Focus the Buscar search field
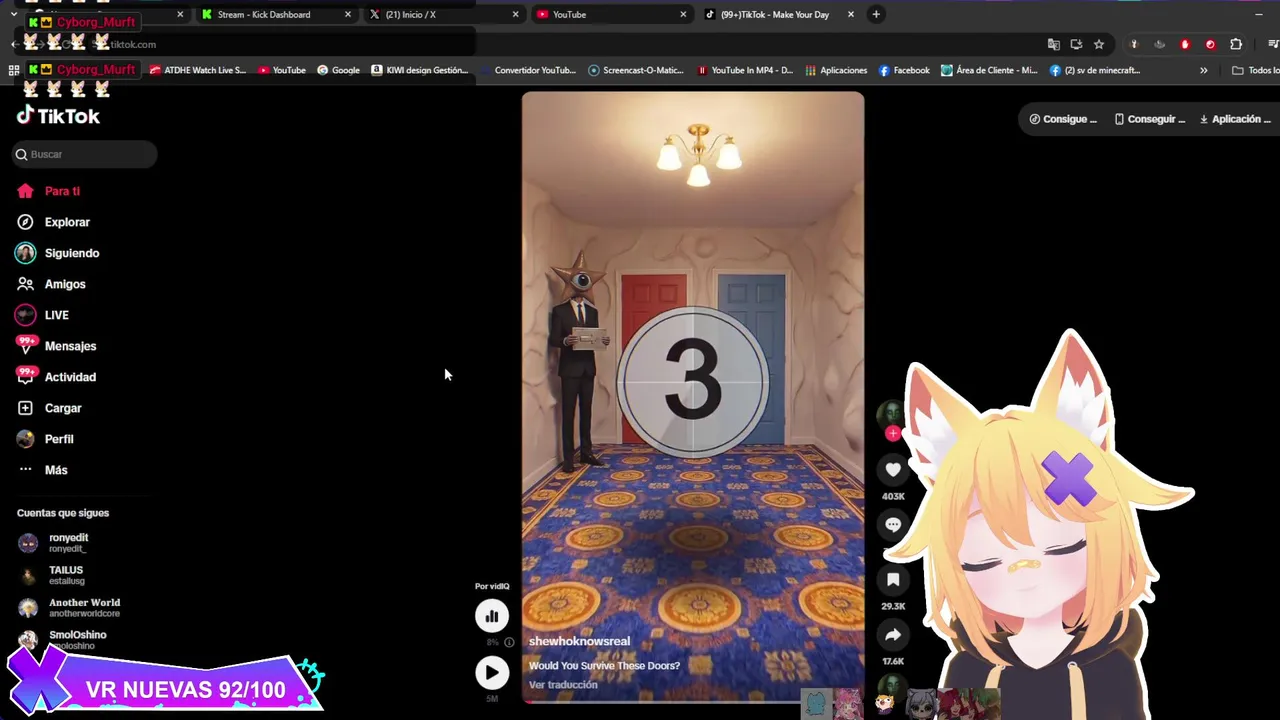Viewport: 1280px width, 720px height. click(85, 154)
